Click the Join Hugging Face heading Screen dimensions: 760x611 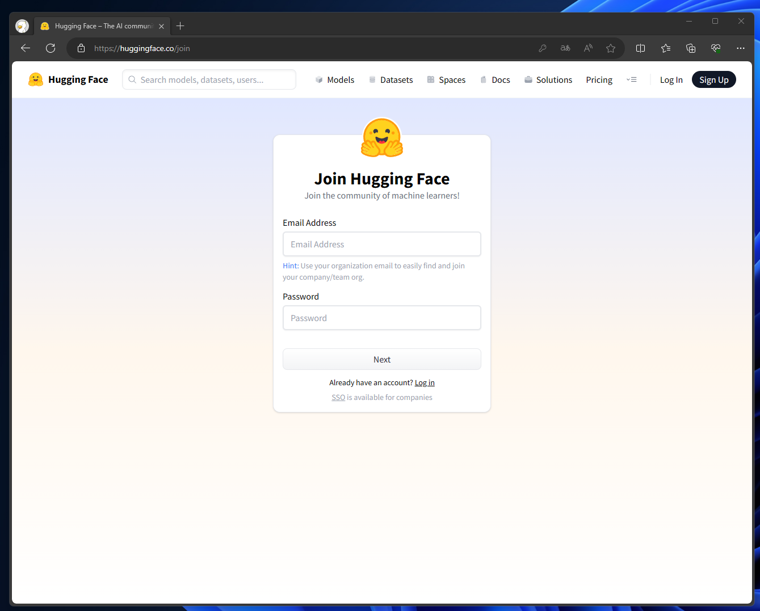pos(382,179)
